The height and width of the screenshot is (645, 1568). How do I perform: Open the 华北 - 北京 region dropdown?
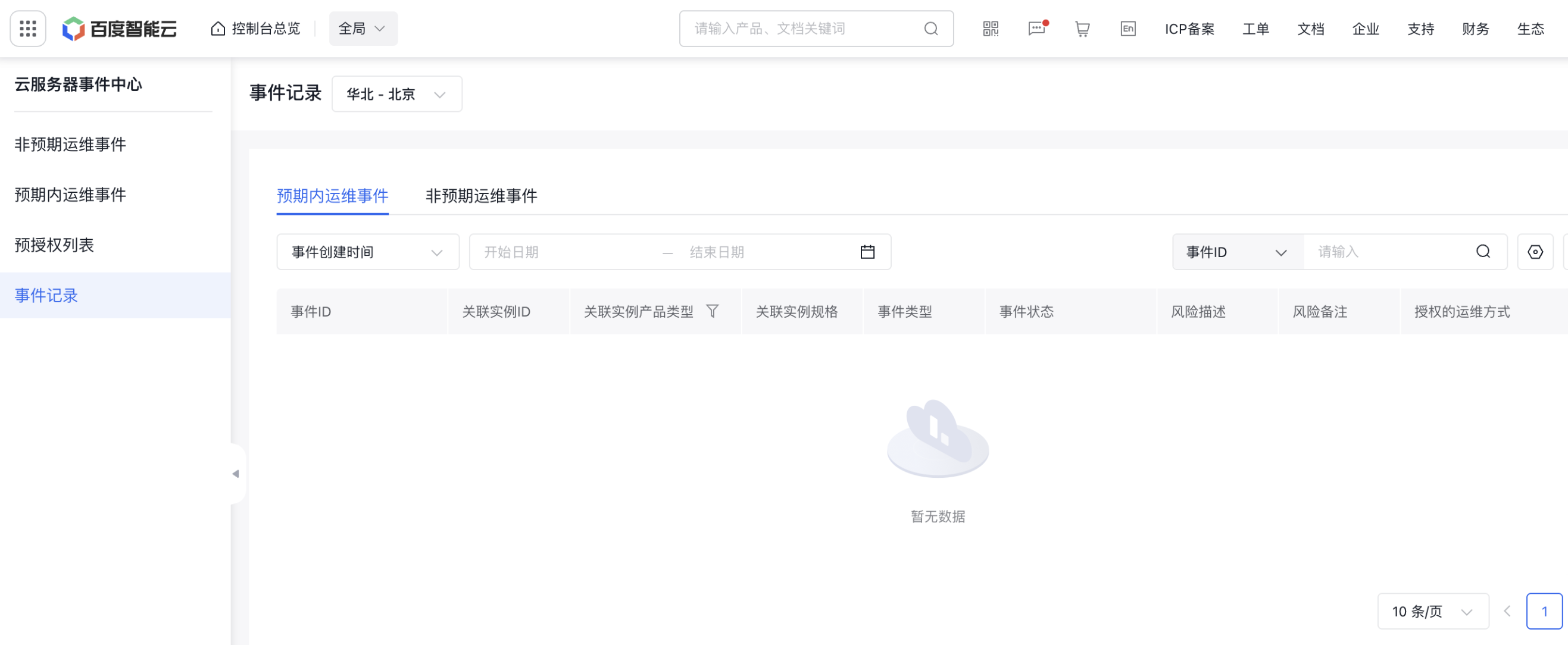pos(397,95)
